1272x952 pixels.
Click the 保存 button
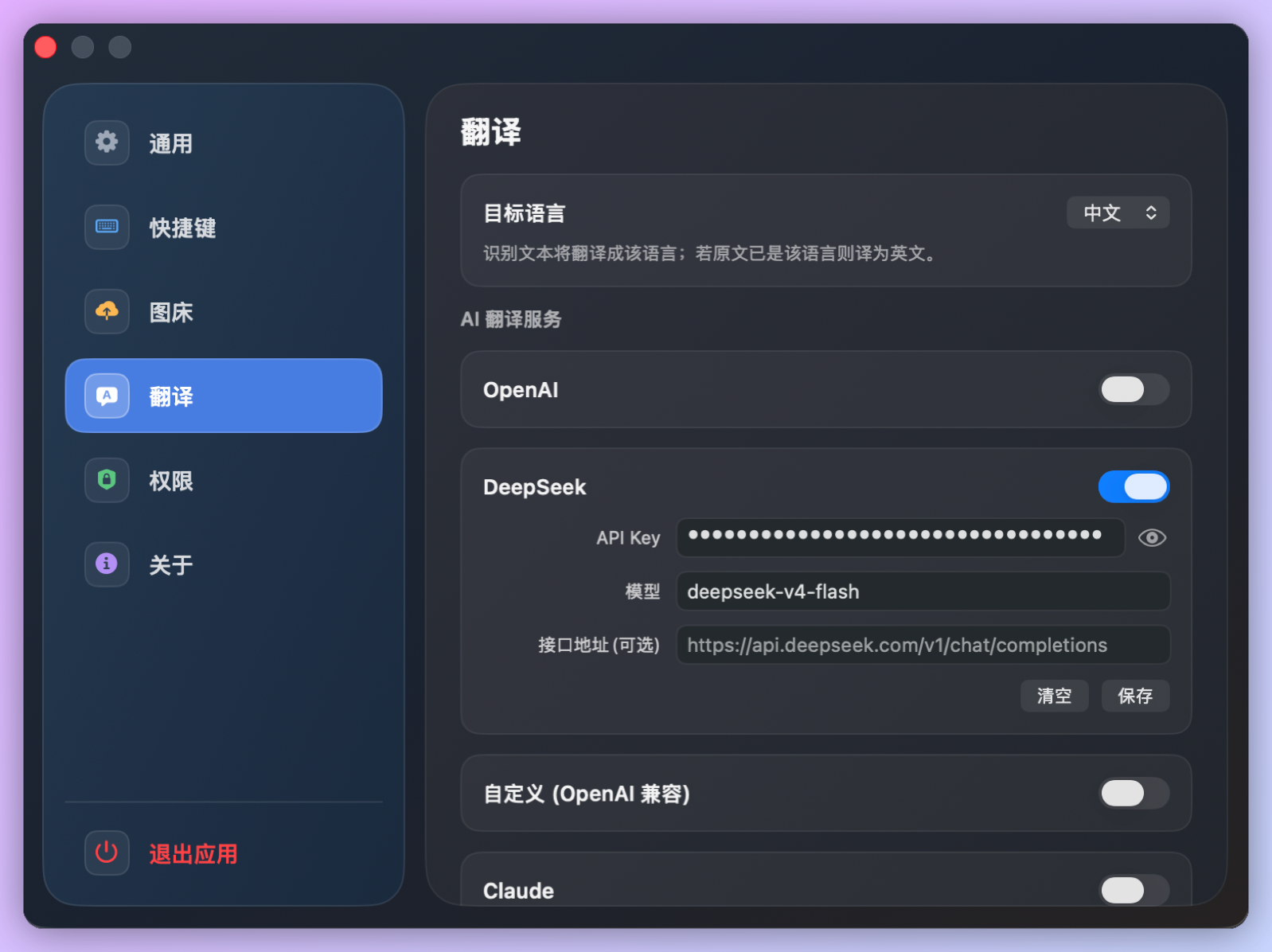[1135, 696]
